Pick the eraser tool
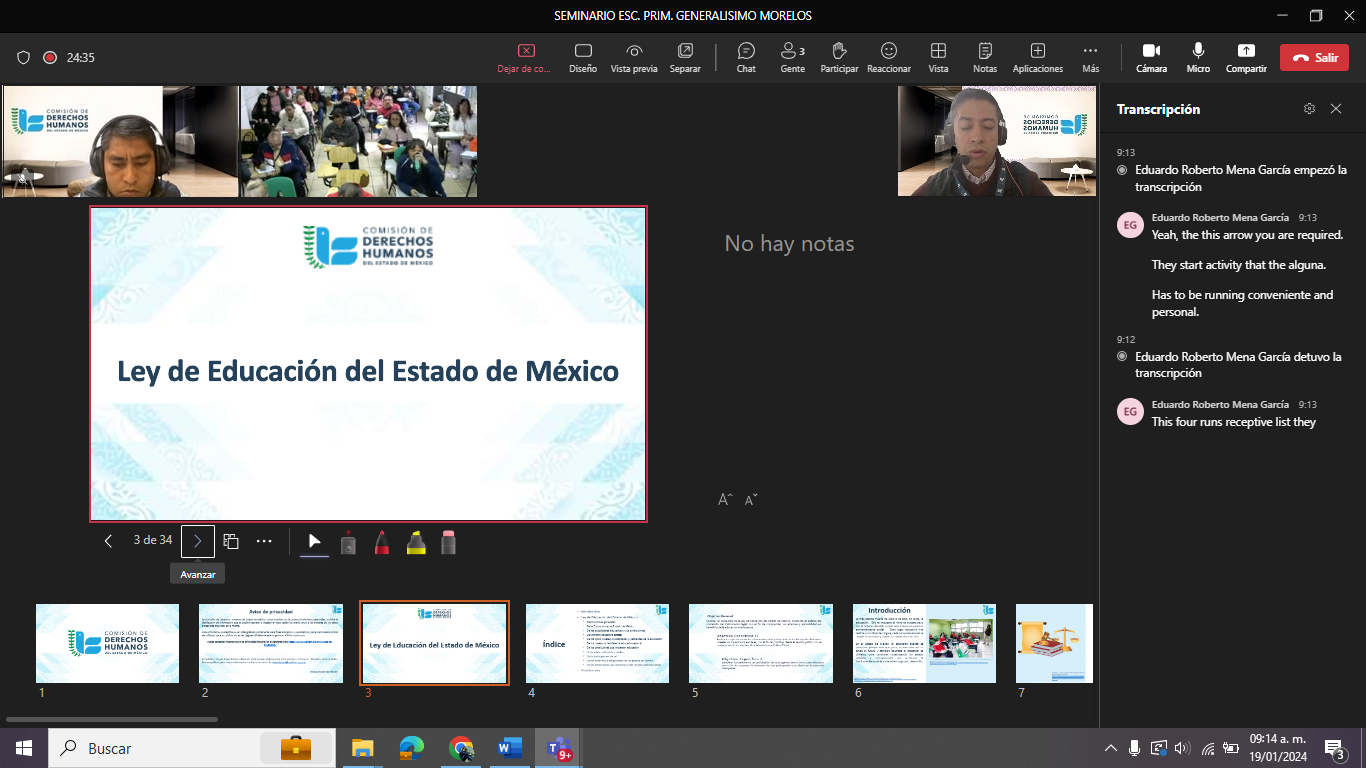The image size is (1366, 768). [448, 542]
